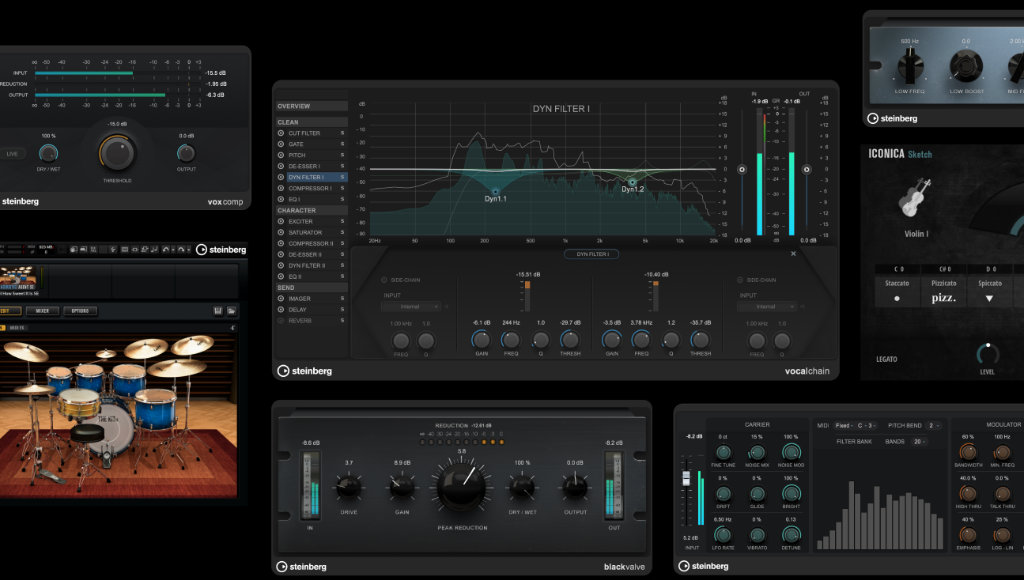The width and height of the screenshot is (1024, 580).
Task: Toggle the SATURATOR module power icon
Action: pos(281,233)
